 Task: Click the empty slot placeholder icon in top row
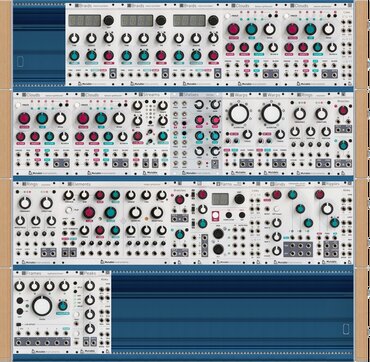[20, 62]
